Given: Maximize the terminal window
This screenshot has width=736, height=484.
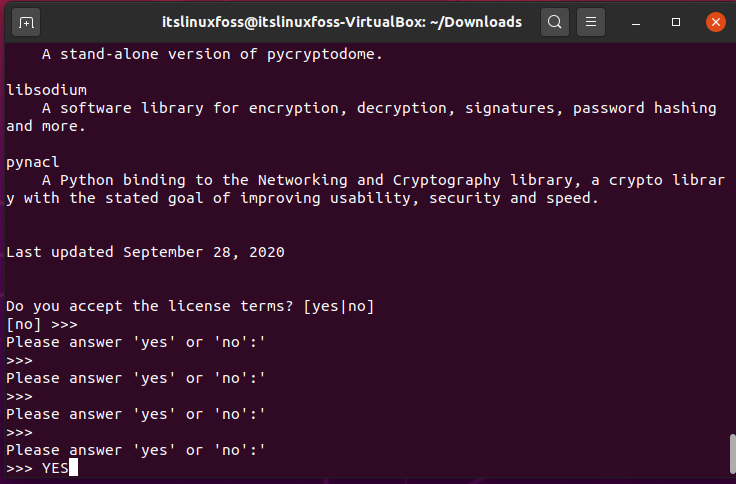Looking at the screenshot, I should tap(676, 22).
